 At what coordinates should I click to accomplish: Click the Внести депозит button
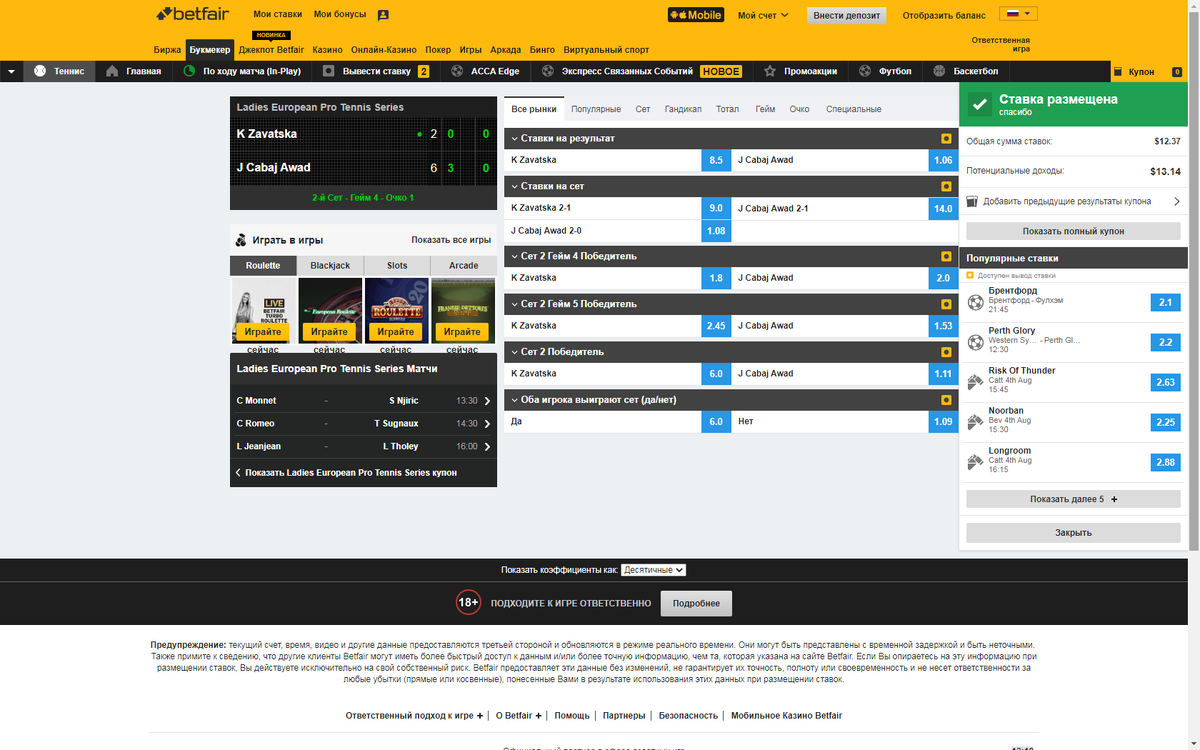(x=847, y=15)
